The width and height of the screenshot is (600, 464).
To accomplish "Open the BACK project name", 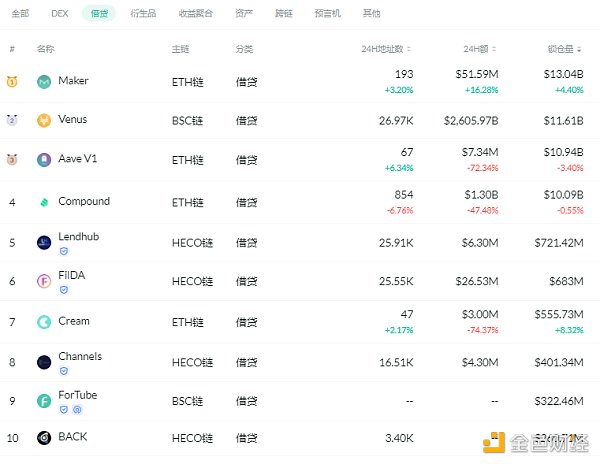I will pyautogui.click(x=73, y=436).
